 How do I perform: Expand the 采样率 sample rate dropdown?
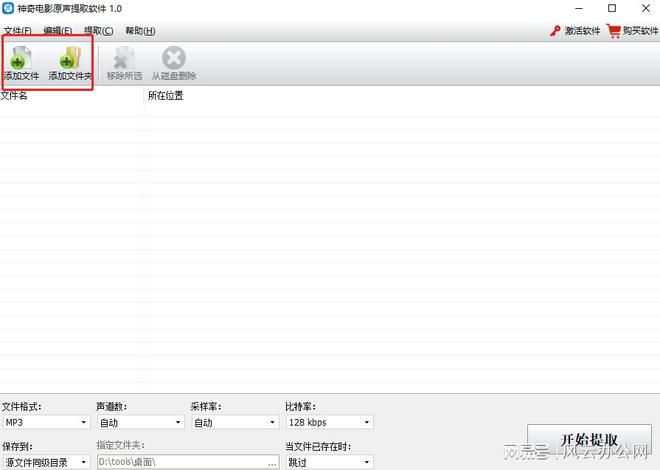[x=235, y=422]
